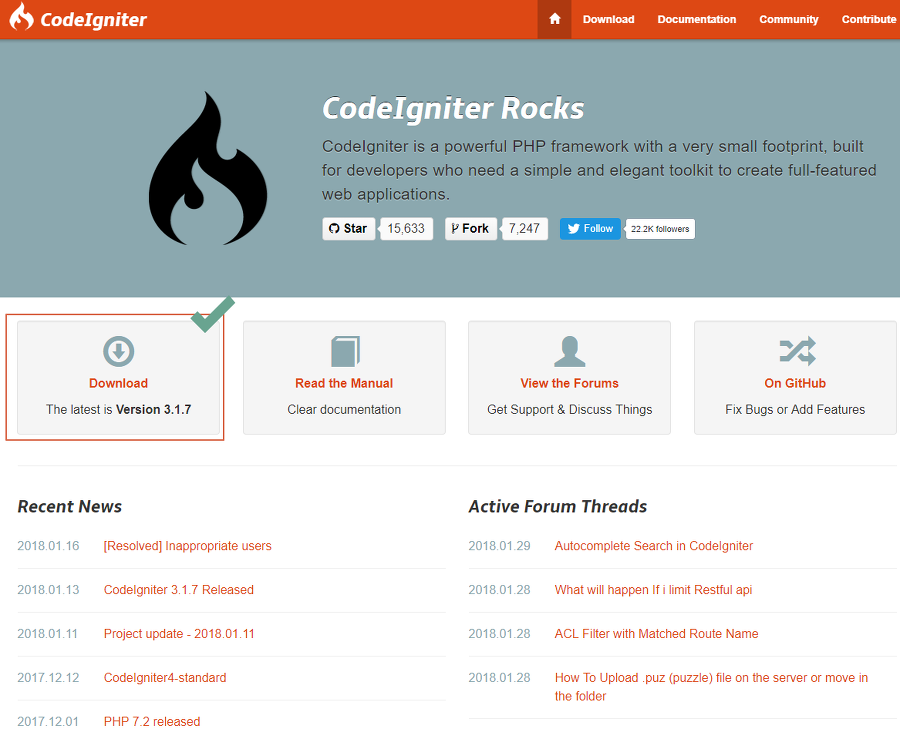Click the GitHub Star button
Viewport: 900px width, 729px height.
(348, 228)
